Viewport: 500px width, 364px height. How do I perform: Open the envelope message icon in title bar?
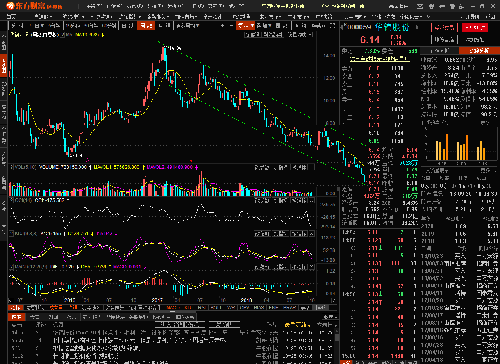tap(420, 6)
